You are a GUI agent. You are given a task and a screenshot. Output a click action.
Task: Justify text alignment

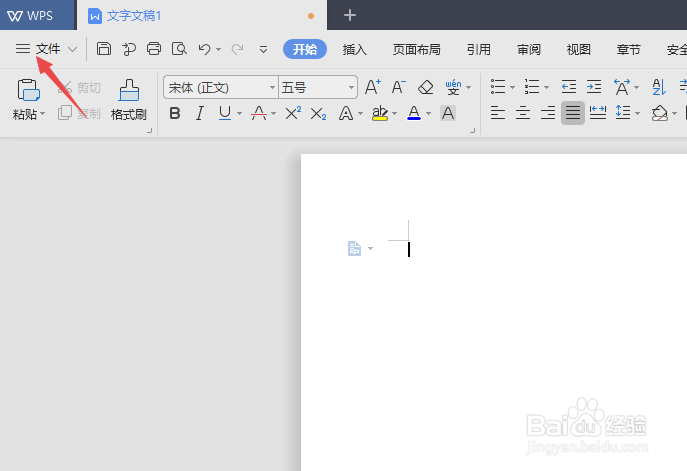click(573, 113)
